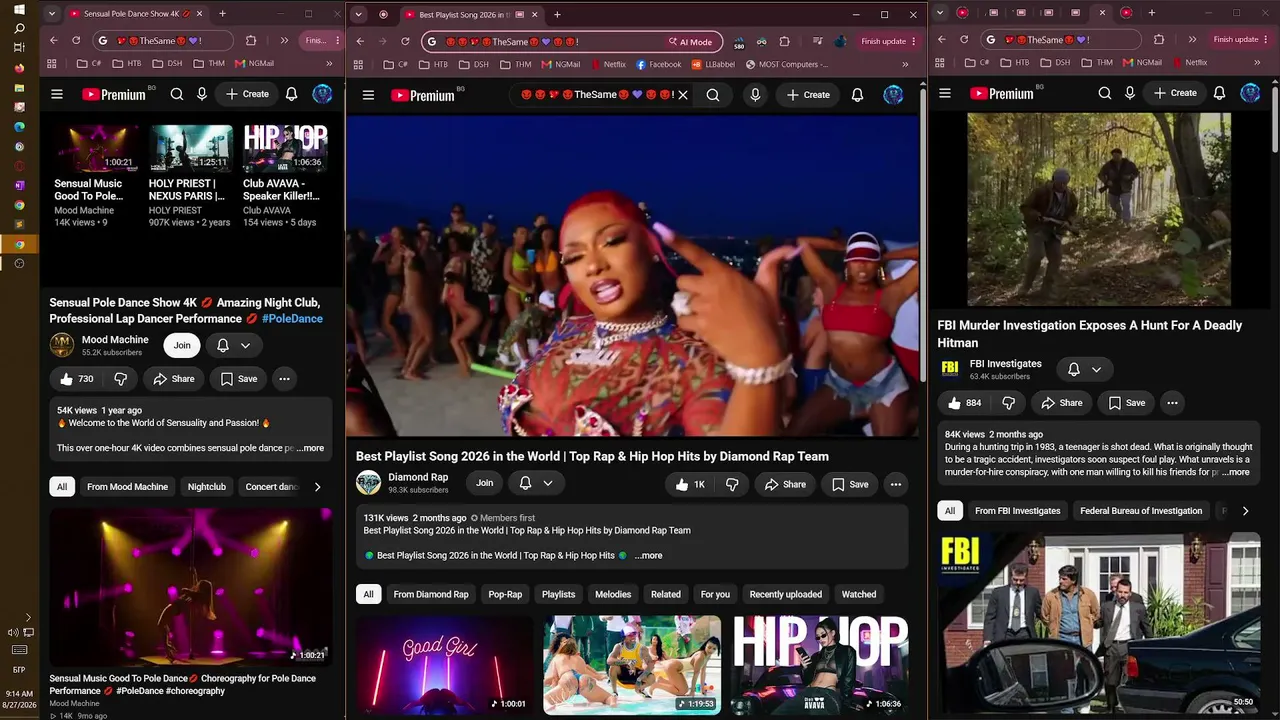Image resolution: width=1280 pixels, height=720 pixels.
Task: Open account avatar in right YouTube window
Action: click(1250, 93)
